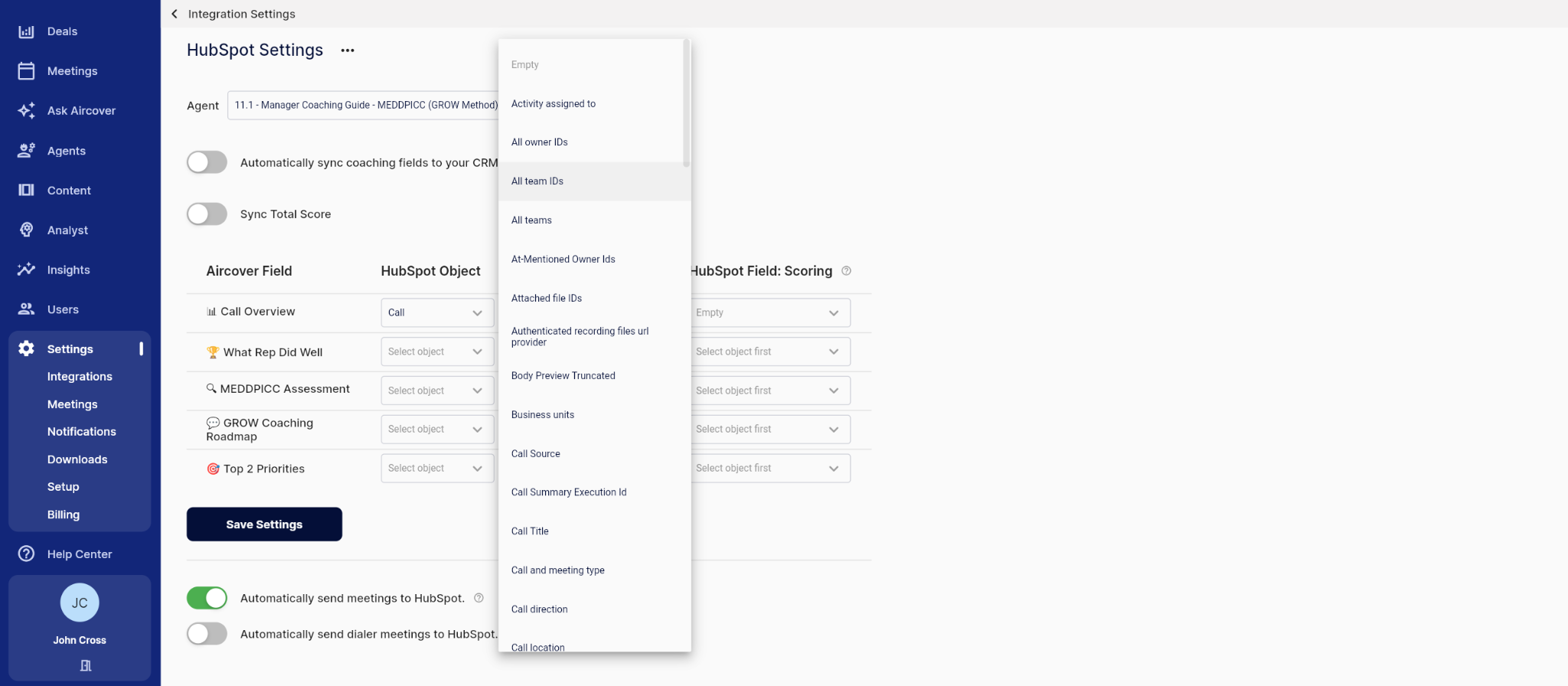Image resolution: width=1568 pixels, height=686 pixels.
Task: Click the back arrow beside Integration Settings
Action: [x=175, y=14]
